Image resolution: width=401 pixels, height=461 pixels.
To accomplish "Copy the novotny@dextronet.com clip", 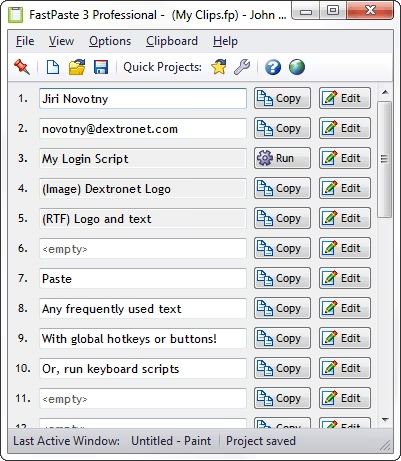I will coord(282,128).
